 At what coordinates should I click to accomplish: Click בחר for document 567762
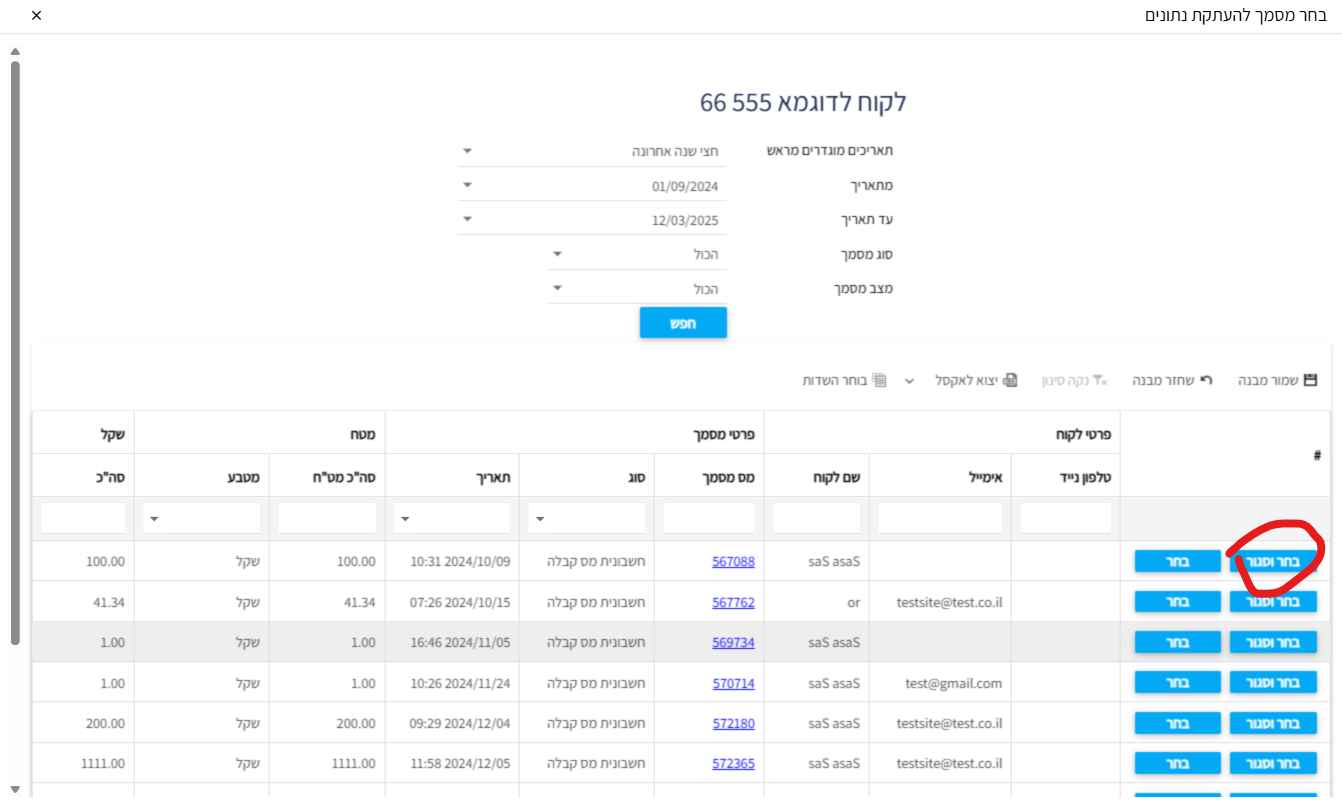(1178, 601)
